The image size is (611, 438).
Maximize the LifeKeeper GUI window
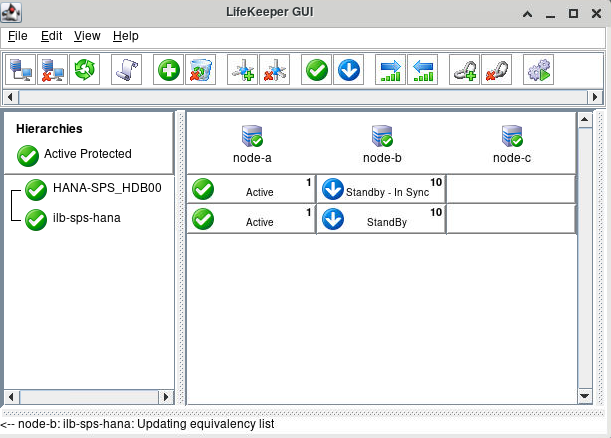(x=573, y=14)
